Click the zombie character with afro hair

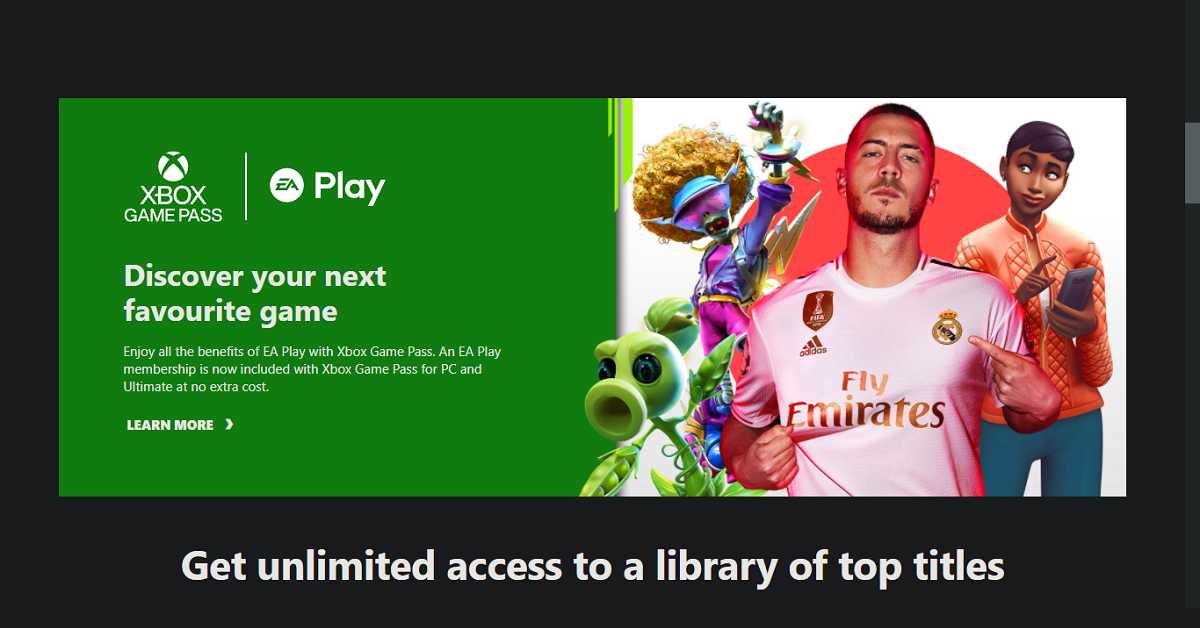pyautogui.click(x=708, y=250)
